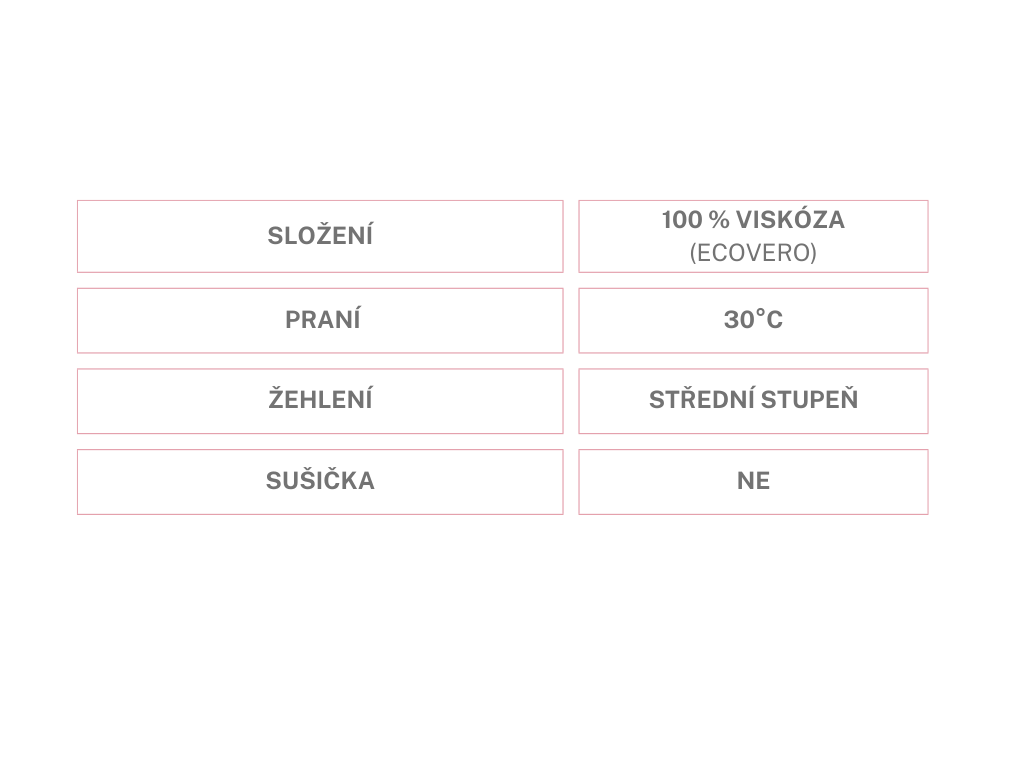The image size is (1024, 768).
Task: Select the box containing NE
Action: [x=753, y=482]
